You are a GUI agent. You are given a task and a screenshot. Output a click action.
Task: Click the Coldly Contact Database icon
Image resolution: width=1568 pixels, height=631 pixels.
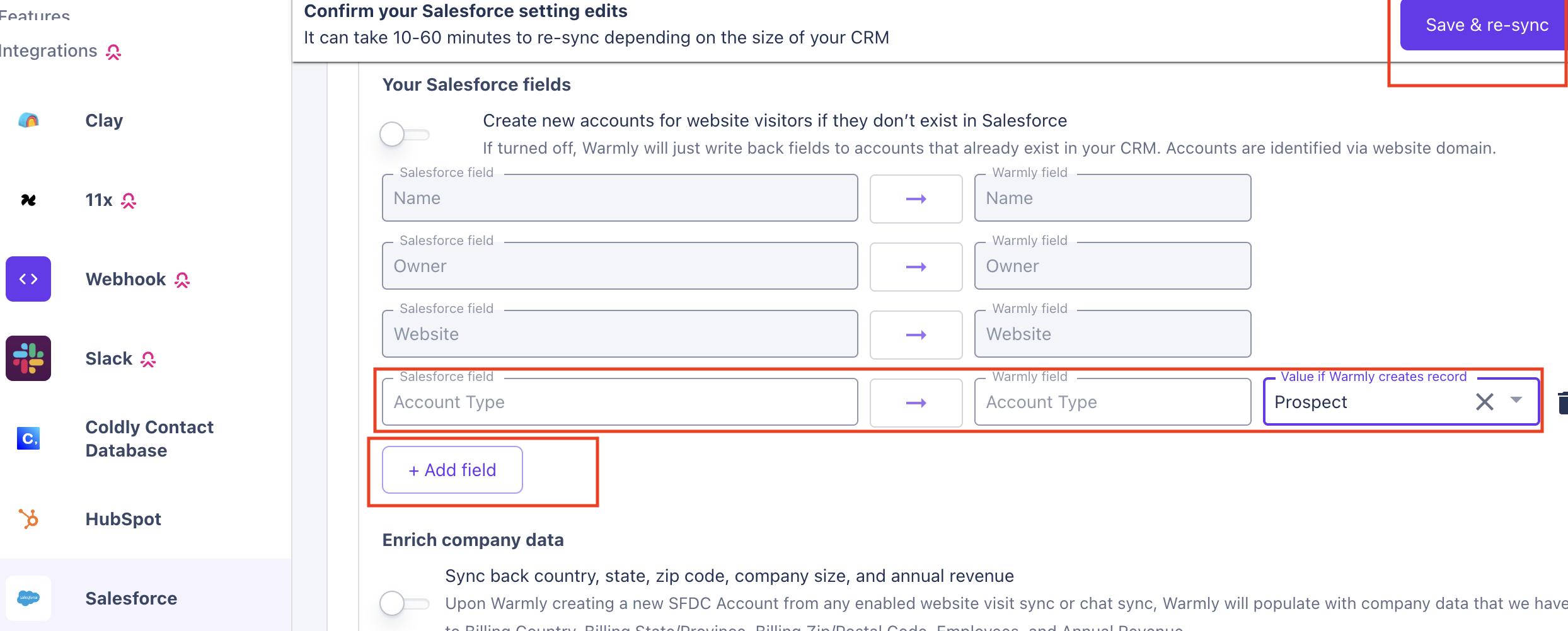(28, 438)
